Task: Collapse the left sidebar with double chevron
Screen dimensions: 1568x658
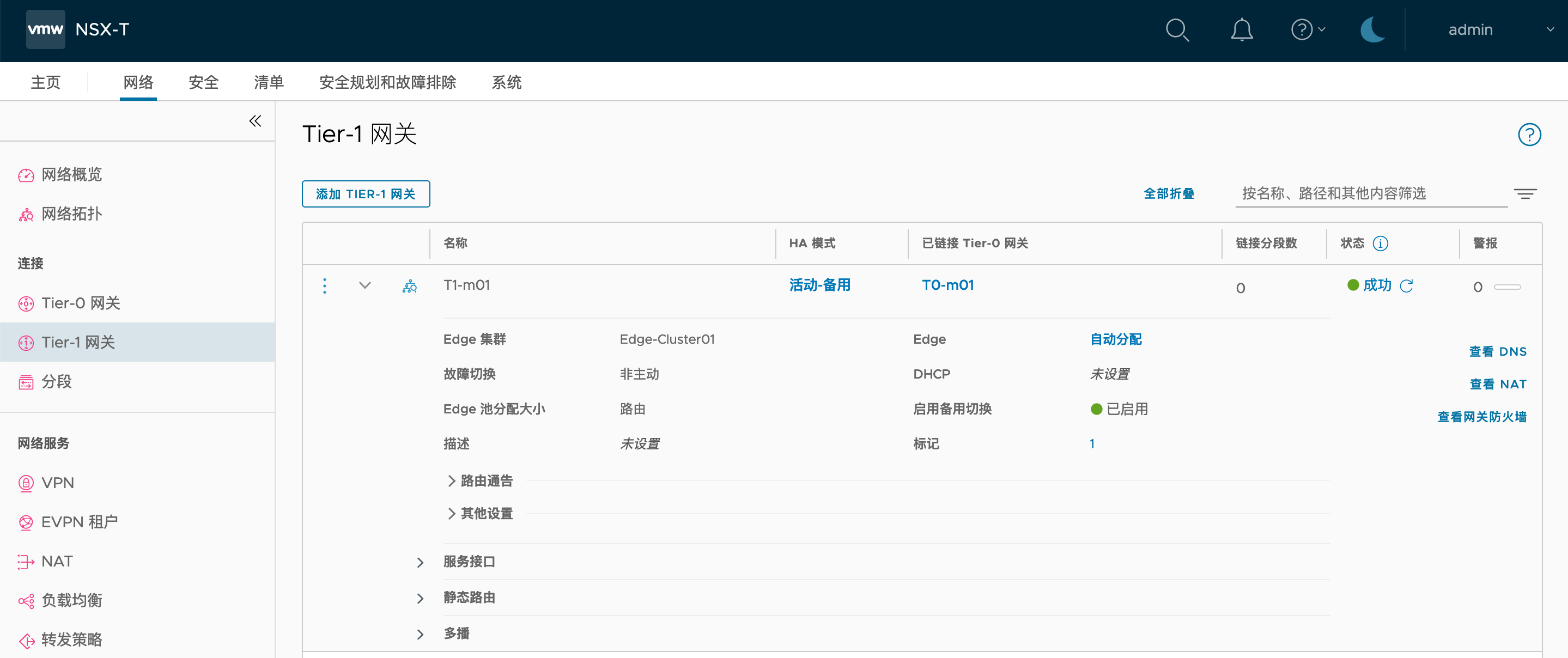Action: 255,121
